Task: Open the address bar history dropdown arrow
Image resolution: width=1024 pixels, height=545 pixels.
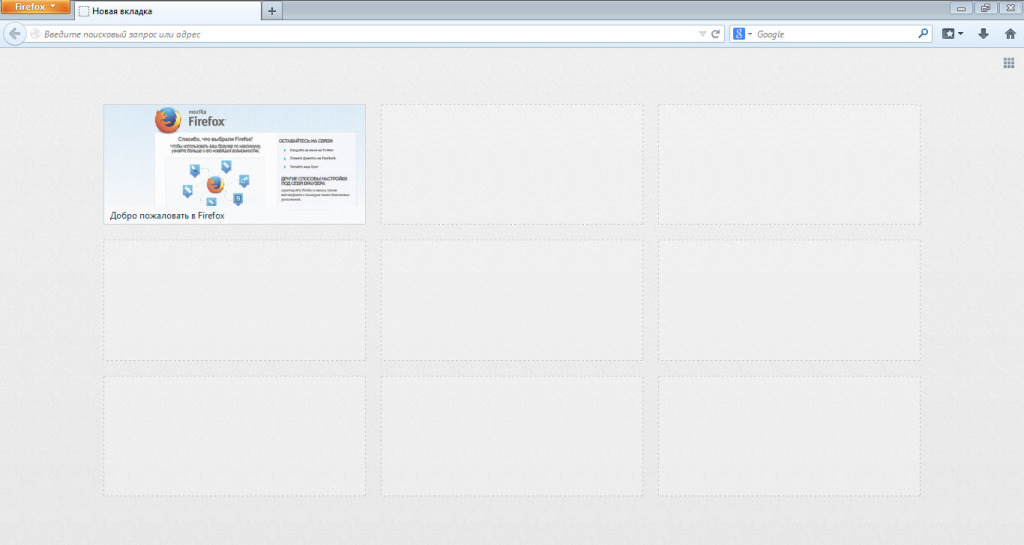Action: click(702, 34)
